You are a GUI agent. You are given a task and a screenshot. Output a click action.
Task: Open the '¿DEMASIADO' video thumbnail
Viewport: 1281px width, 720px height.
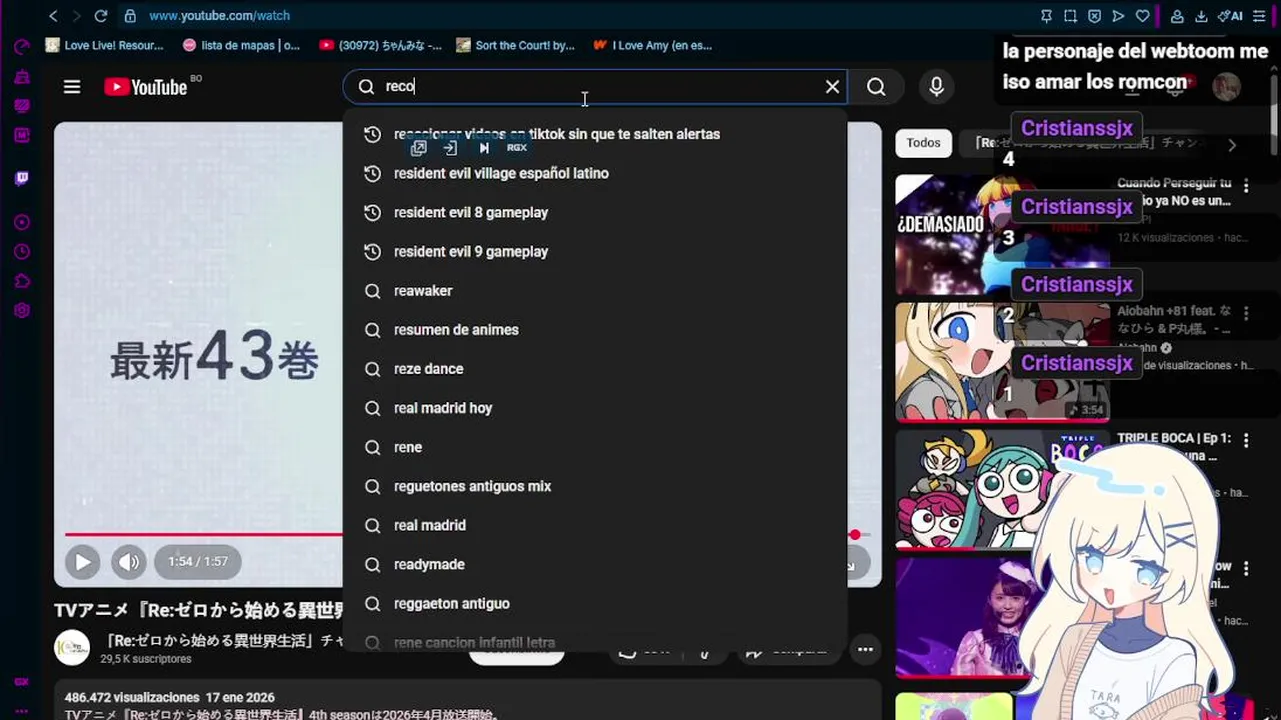1002,235
